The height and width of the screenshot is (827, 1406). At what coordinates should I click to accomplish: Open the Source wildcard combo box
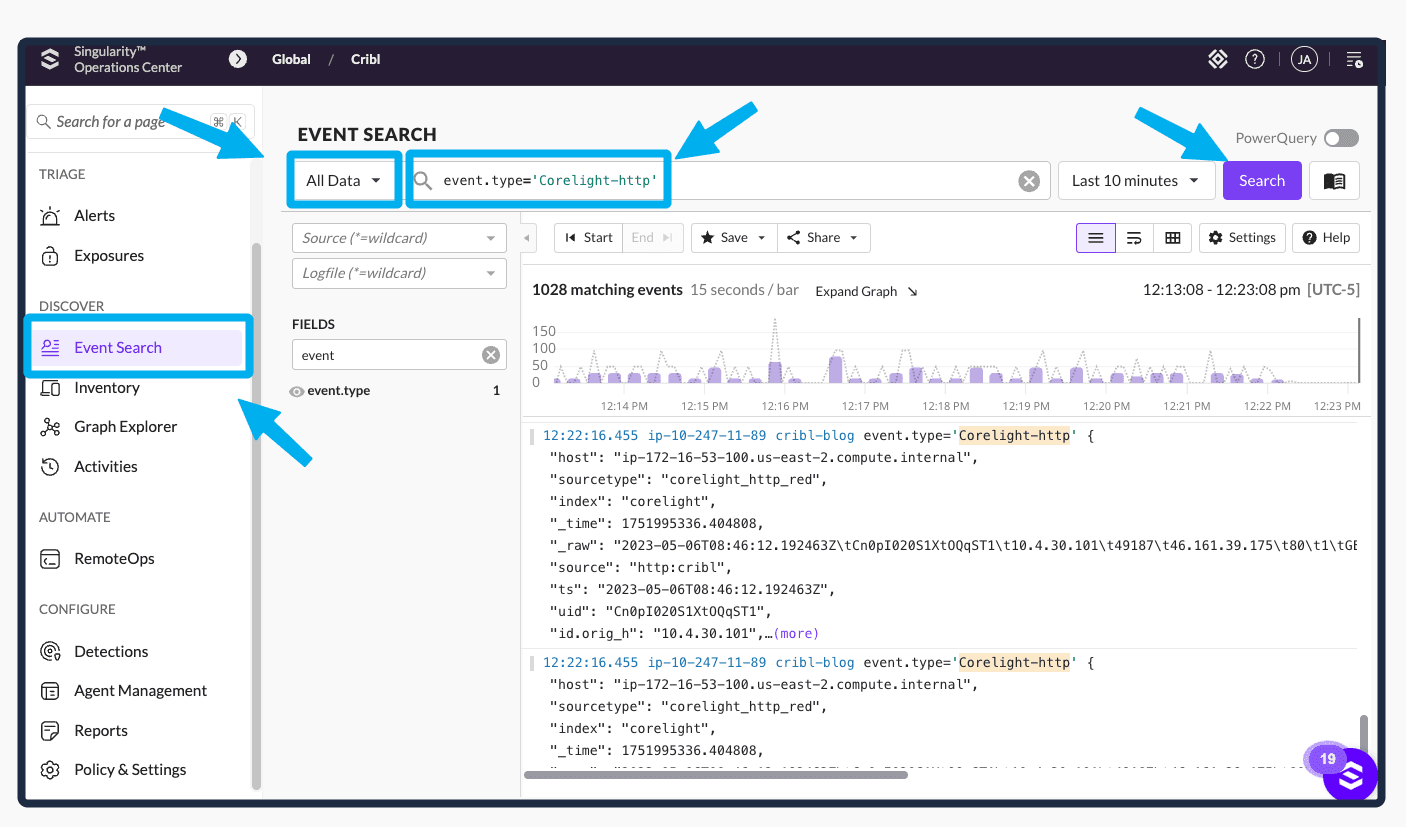point(398,238)
